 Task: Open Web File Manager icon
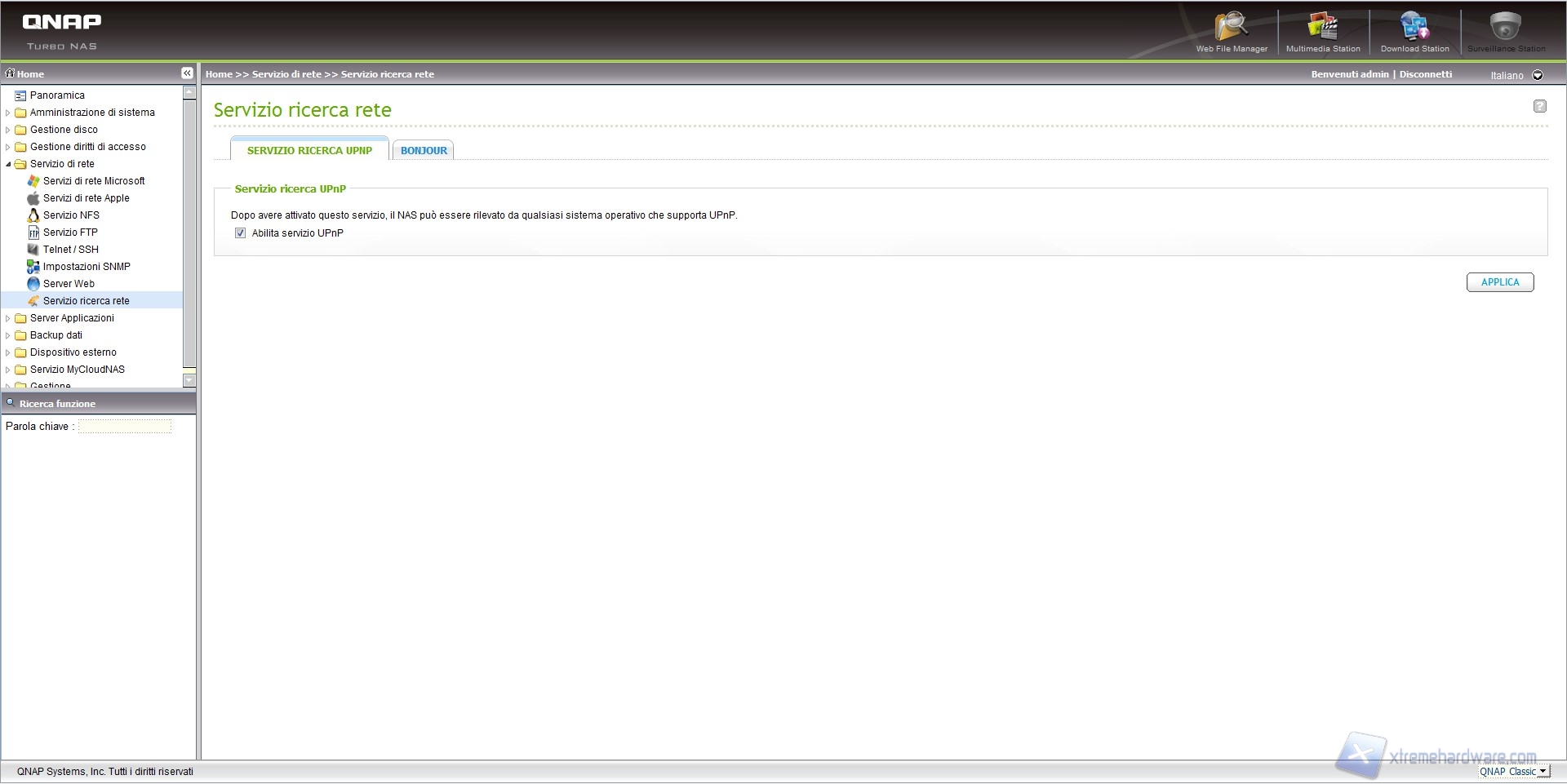click(x=1231, y=31)
